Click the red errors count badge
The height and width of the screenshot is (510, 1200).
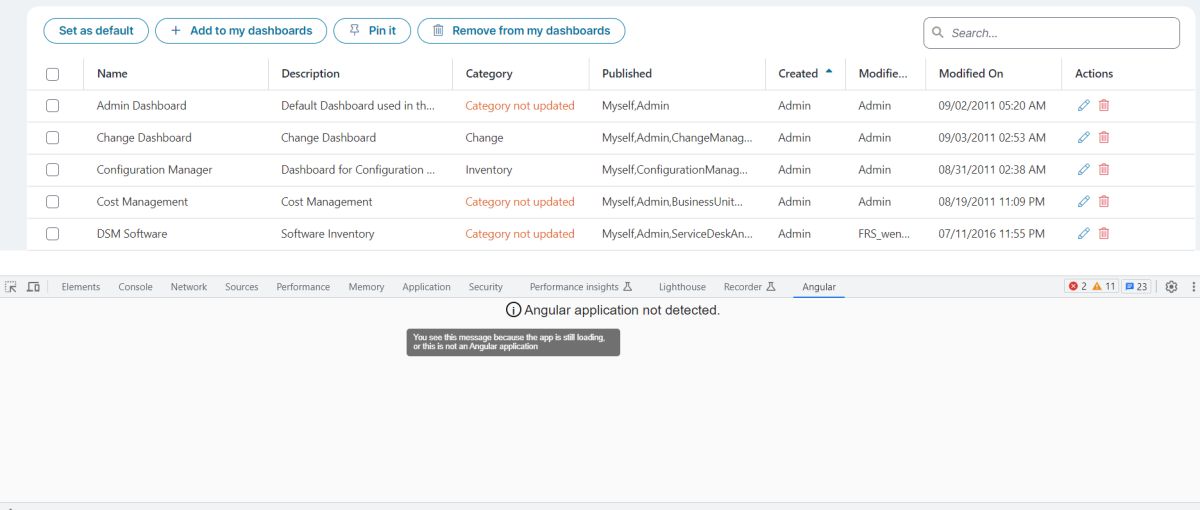1077,287
